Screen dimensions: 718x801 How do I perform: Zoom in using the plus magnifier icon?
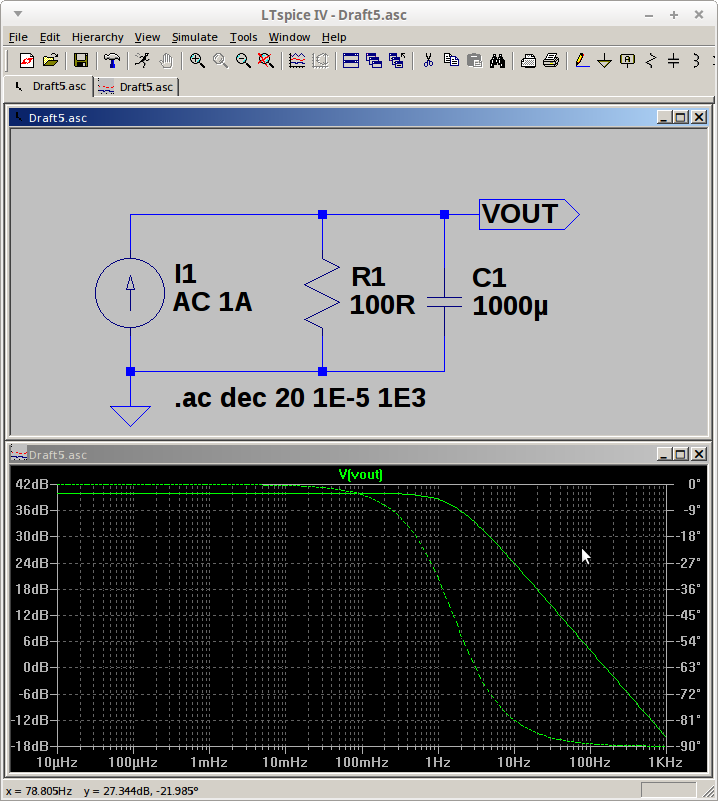[x=197, y=61]
